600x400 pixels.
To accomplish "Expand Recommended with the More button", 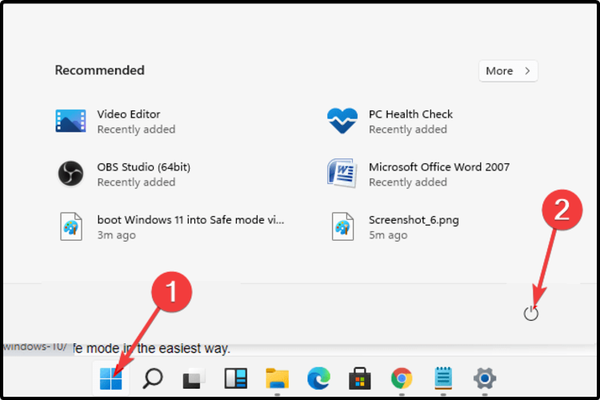I will pyautogui.click(x=507, y=71).
